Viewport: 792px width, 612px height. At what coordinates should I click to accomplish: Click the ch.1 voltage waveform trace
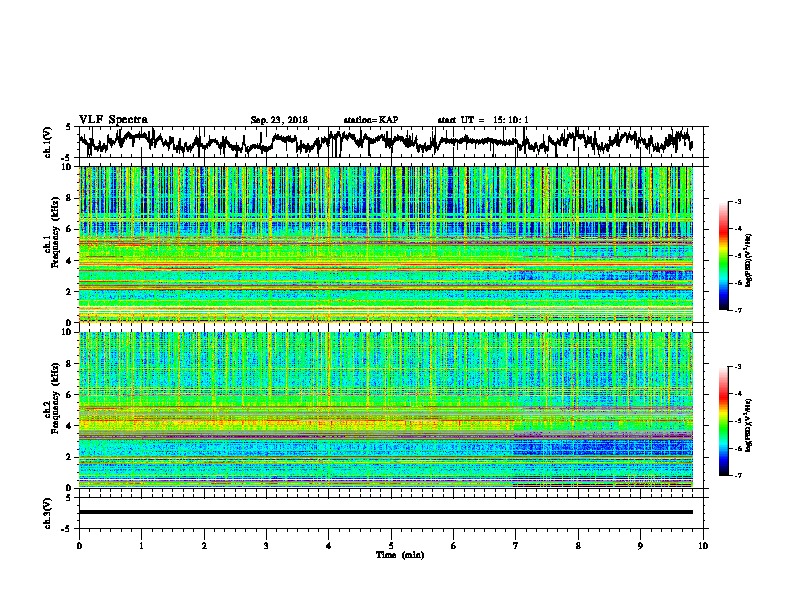point(385,142)
